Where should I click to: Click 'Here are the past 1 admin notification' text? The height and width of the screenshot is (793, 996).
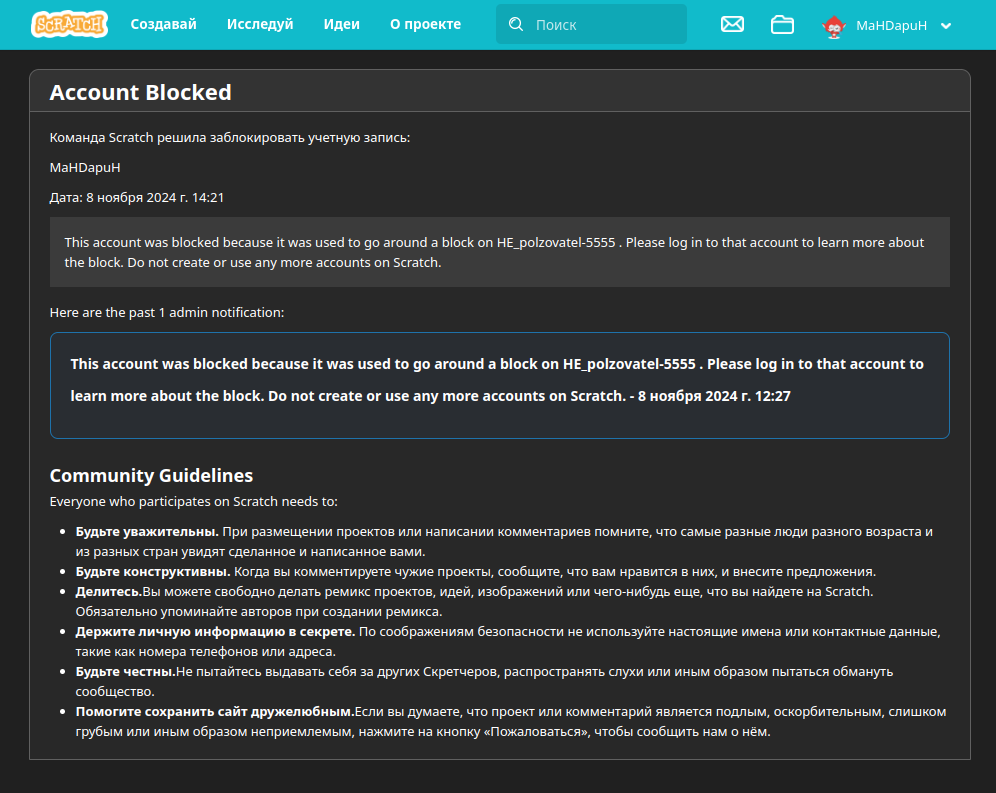point(166,313)
